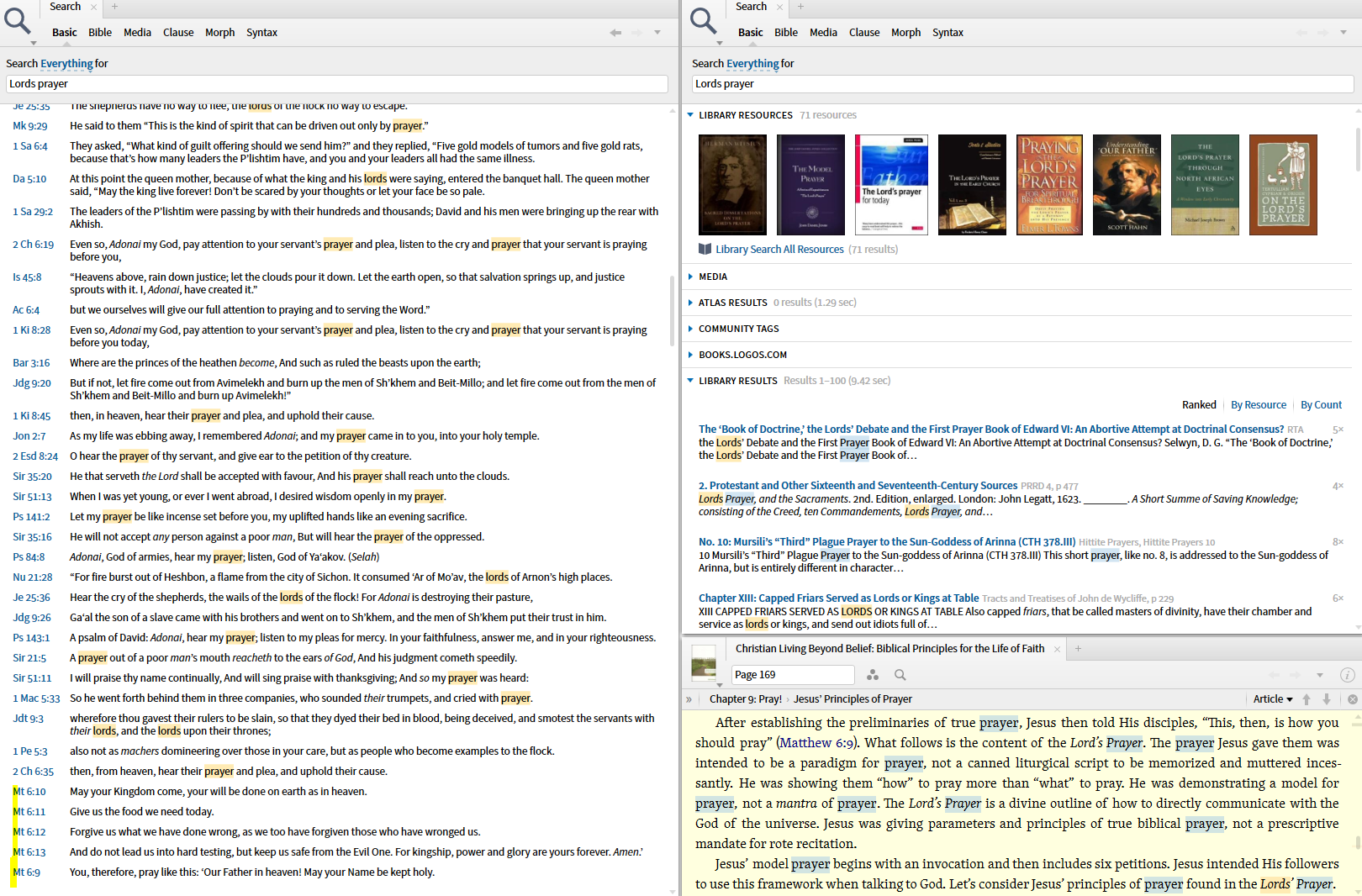Open the Mt 6:9 verse reference
The image size is (1362, 896).
(x=27, y=872)
